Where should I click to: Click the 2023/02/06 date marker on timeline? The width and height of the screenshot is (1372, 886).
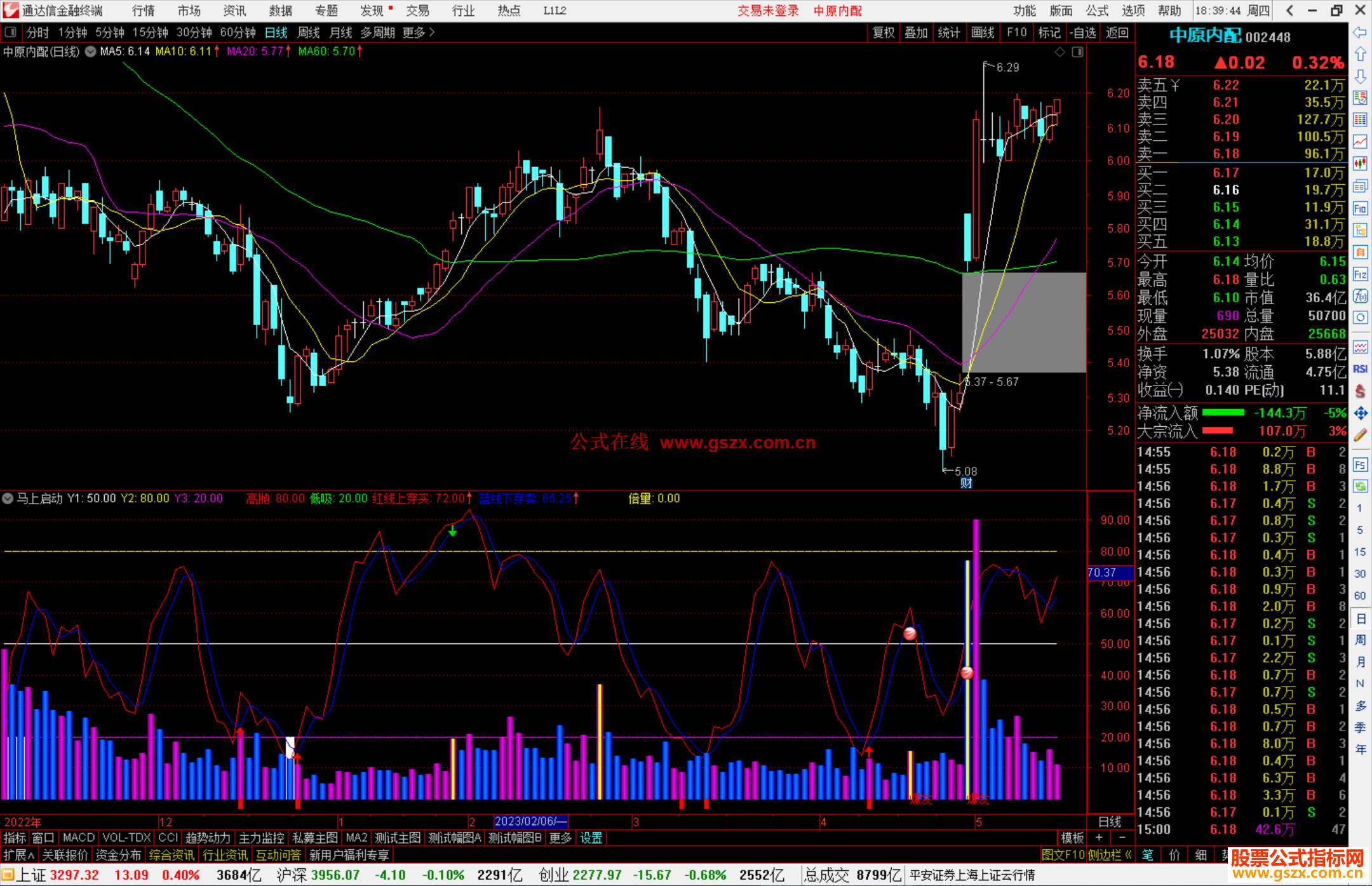pyautogui.click(x=530, y=821)
